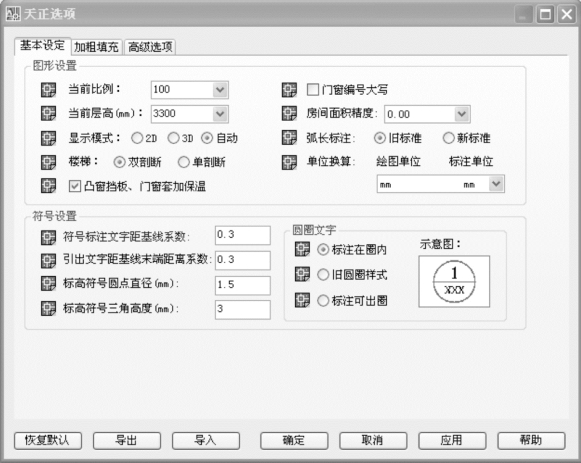Open the 单位换算 mm units dropdown
The width and height of the screenshot is (581, 463).
pos(496,184)
